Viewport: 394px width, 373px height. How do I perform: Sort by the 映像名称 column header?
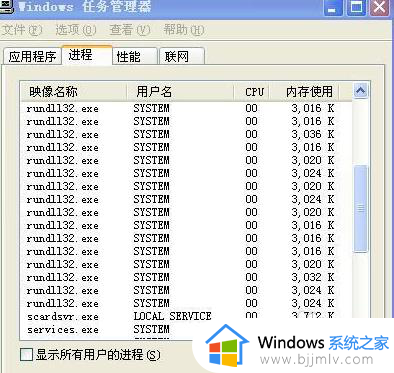pos(74,92)
